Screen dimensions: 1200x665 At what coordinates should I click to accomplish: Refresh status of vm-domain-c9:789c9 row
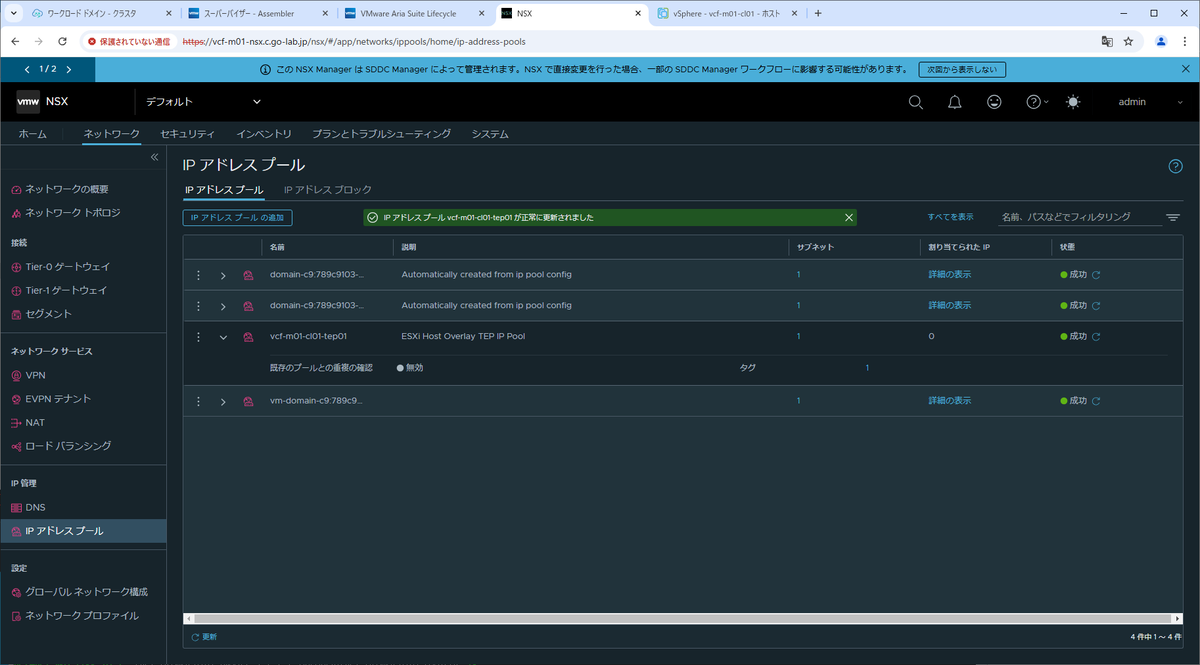[1096, 401]
